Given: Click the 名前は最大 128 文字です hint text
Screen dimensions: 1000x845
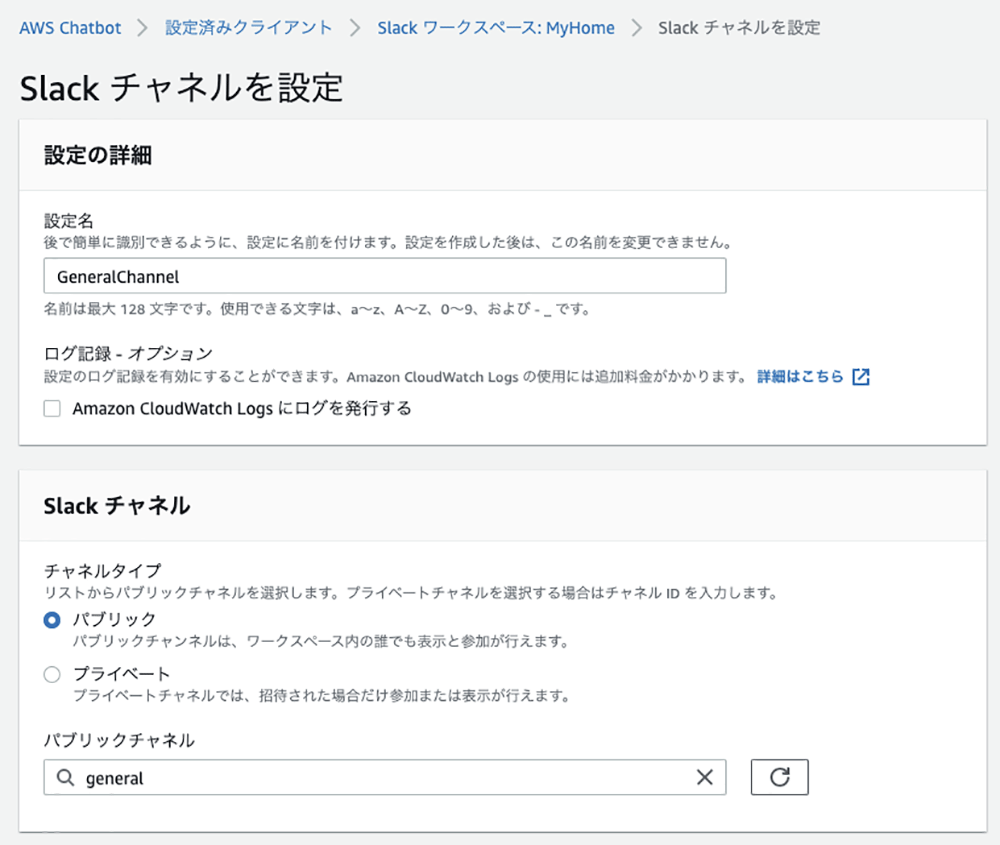Looking at the screenshot, I should click(317, 309).
